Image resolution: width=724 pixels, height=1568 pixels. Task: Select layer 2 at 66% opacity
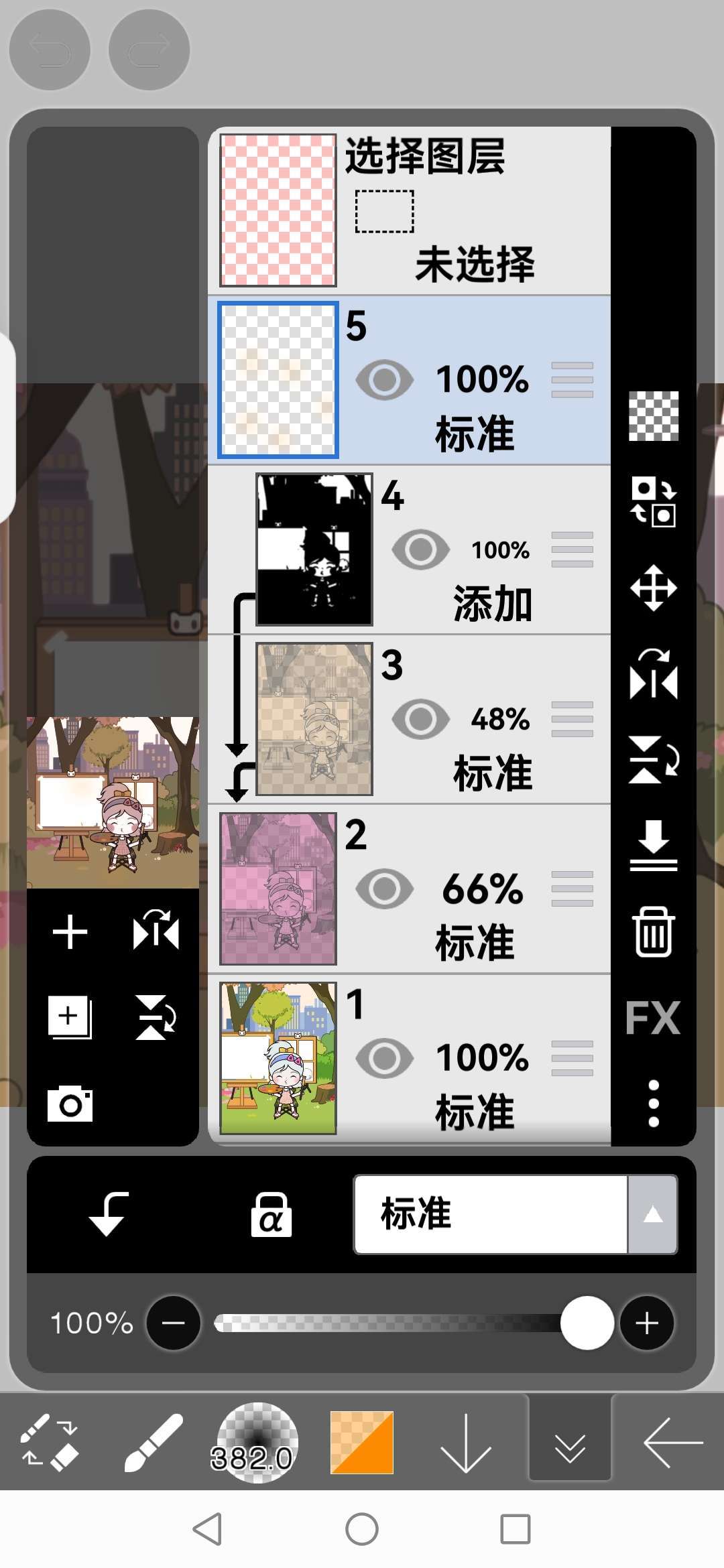click(x=409, y=889)
